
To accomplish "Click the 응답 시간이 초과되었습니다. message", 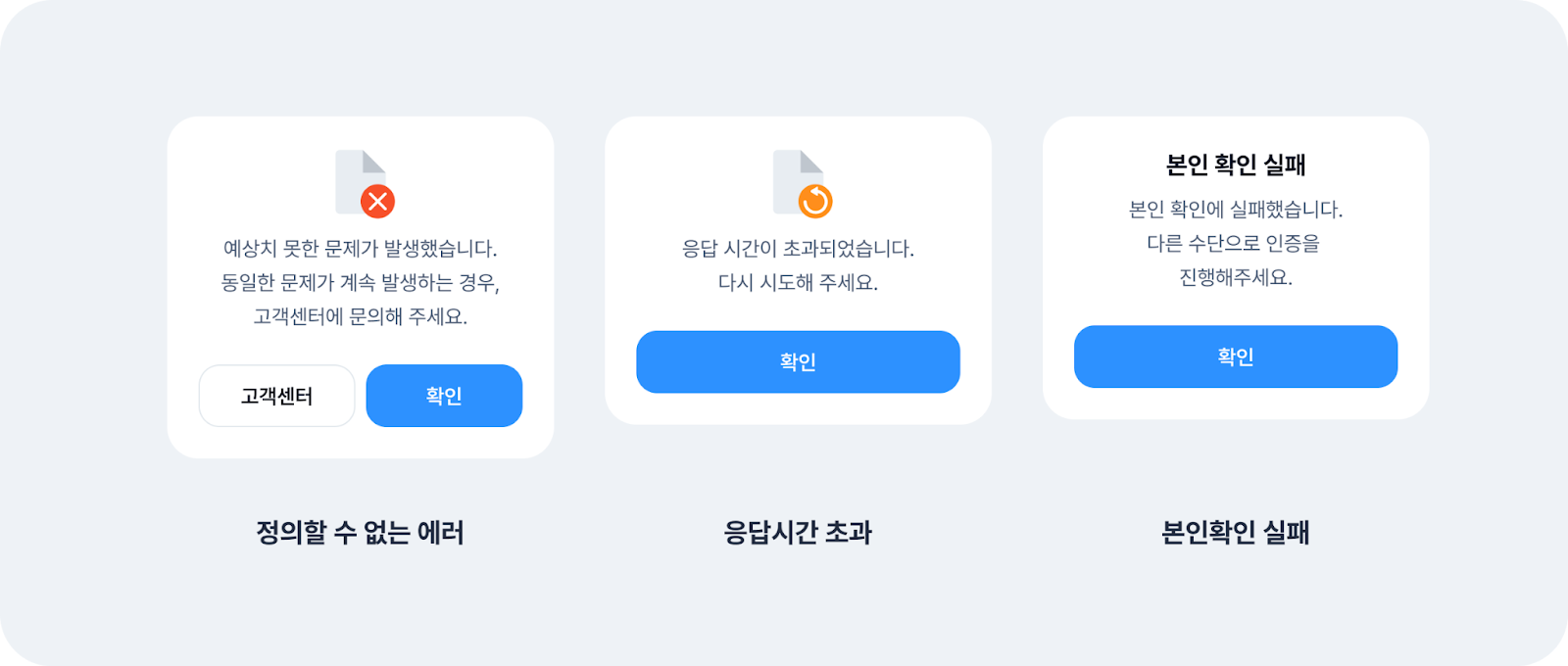I will point(798,249).
